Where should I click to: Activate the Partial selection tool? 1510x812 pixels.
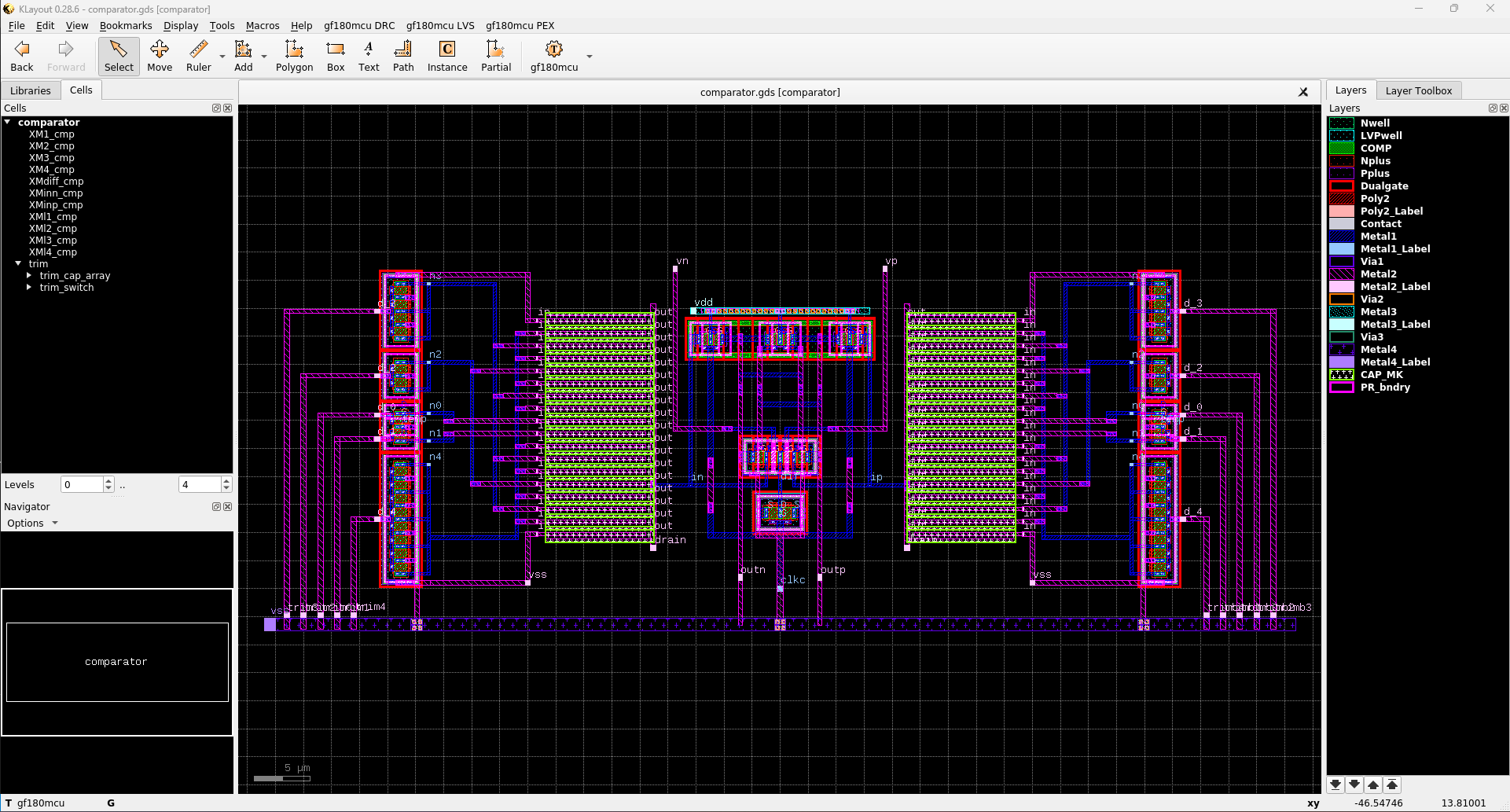pyautogui.click(x=495, y=56)
